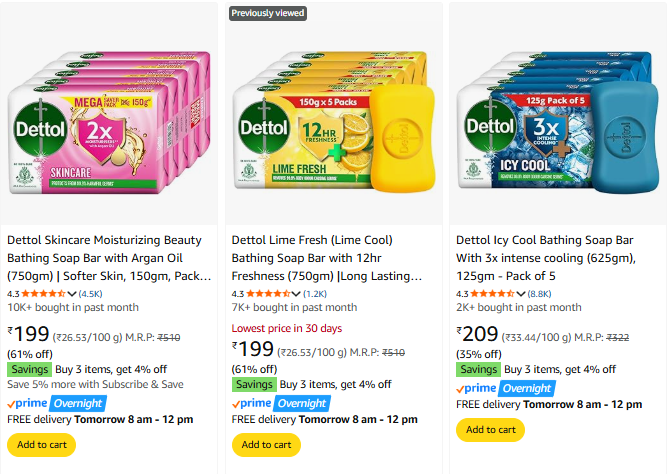
Task: Open the Dettol Skincare pink soap product image
Action: pyautogui.click(x=109, y=123)
